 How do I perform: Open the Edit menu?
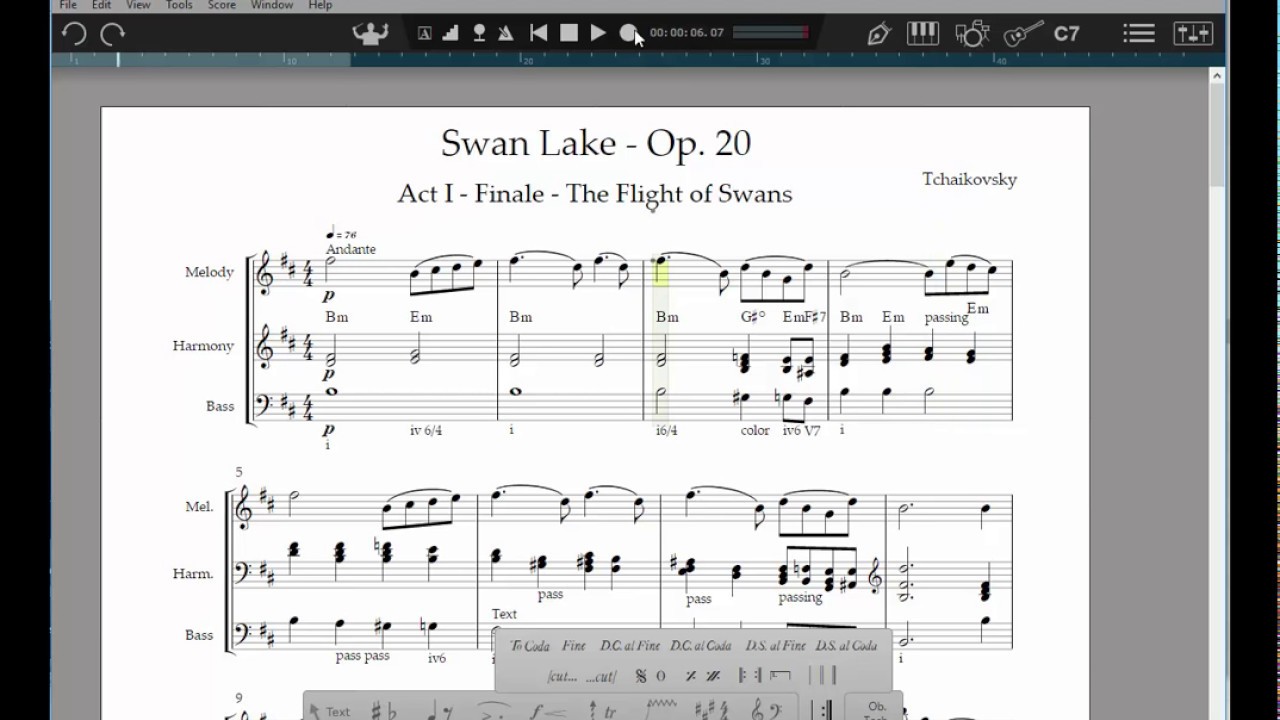tap(101, 5)
